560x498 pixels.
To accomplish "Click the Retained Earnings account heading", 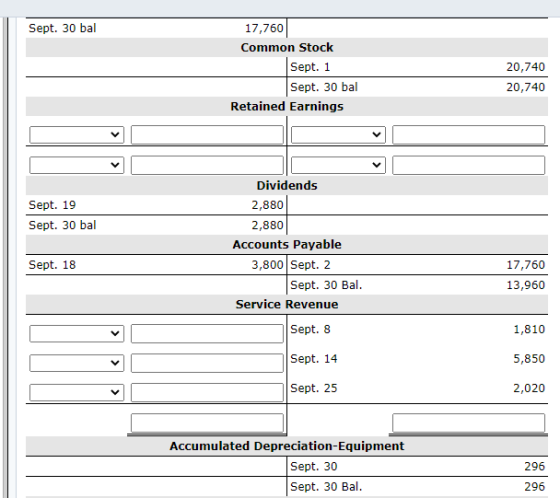I will [x=287, y=106].
